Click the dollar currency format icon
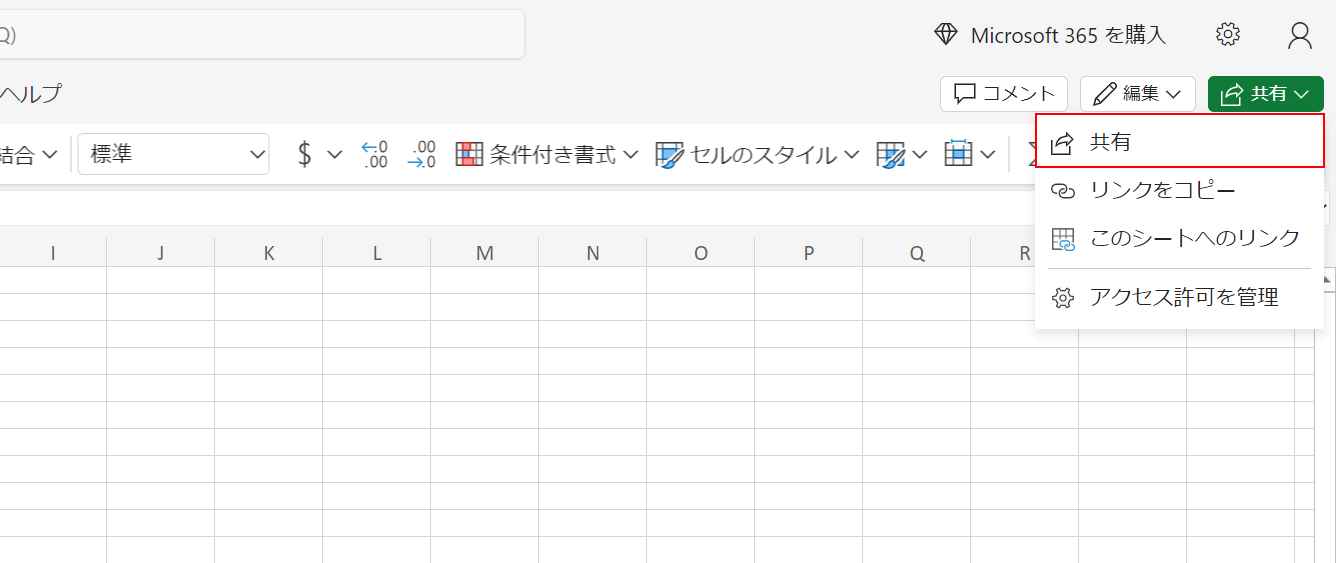This screenshot has width=1336, height=563. click(305, 154)
